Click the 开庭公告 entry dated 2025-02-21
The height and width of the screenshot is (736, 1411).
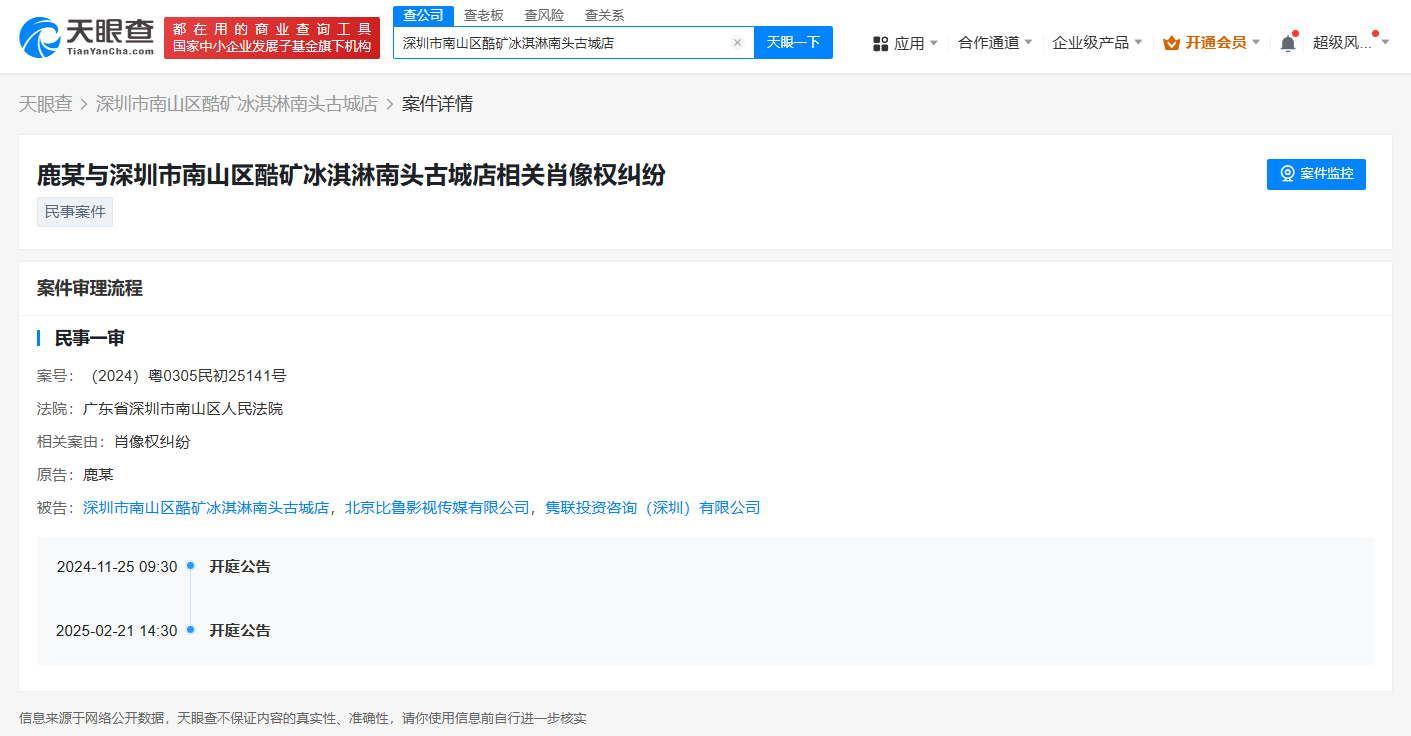240,631
